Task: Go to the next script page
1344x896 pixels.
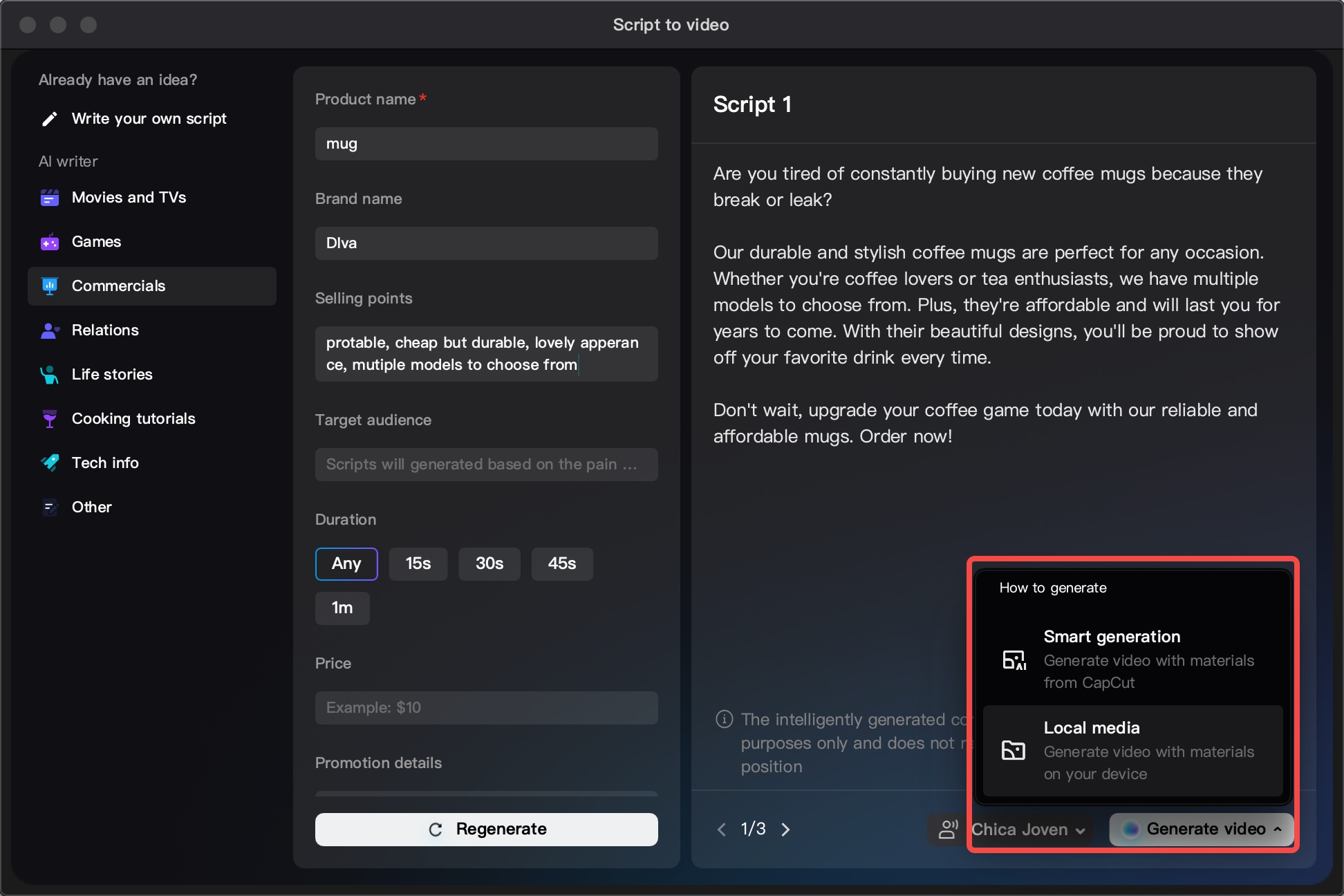Action: point(785,829)
